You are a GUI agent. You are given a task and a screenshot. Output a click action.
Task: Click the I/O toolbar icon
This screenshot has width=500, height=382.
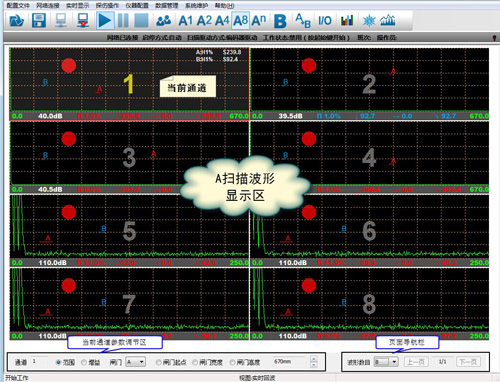(x=324, y=21)
